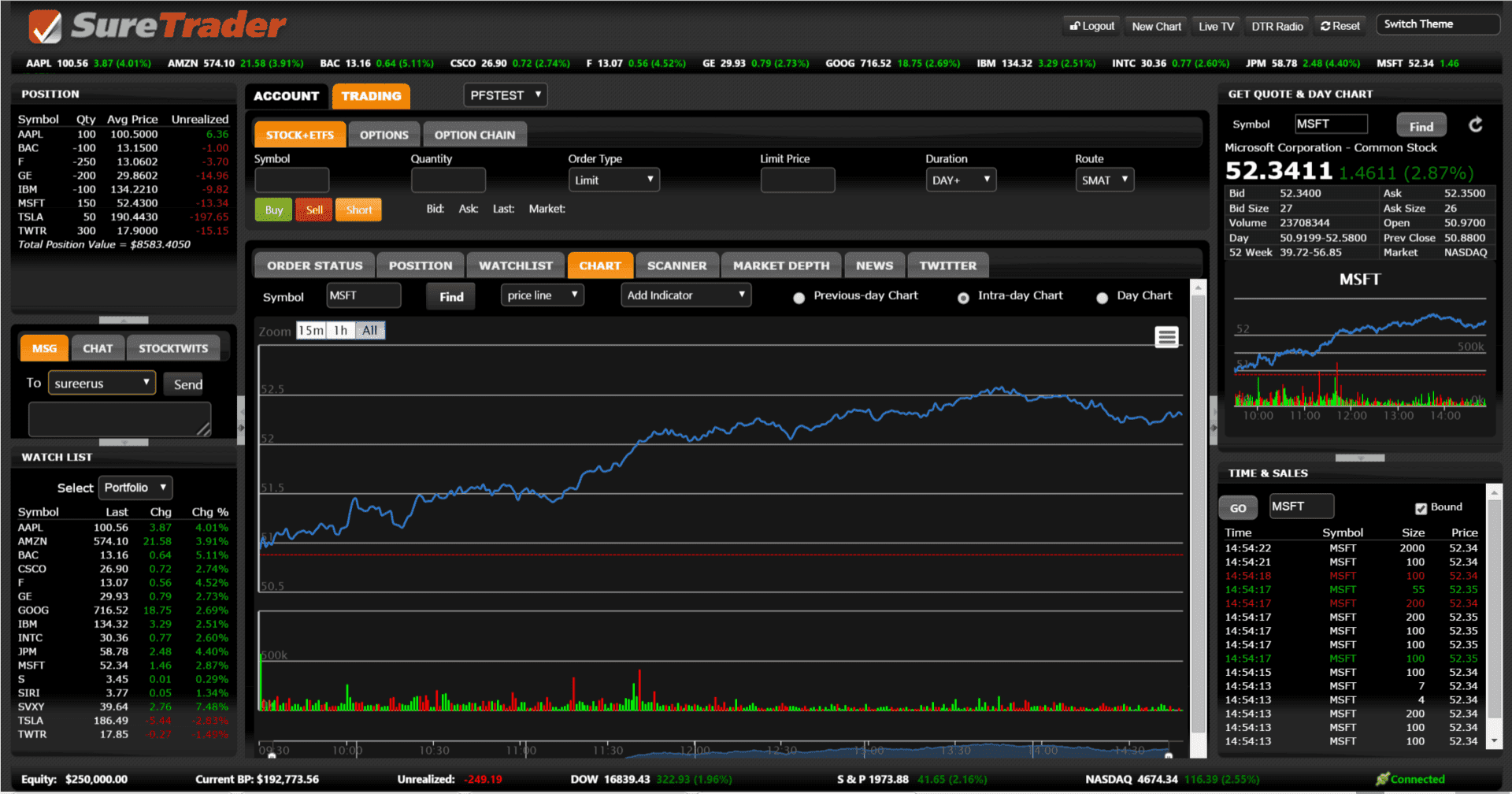Open the NEWS tab
1512x794 pixels.
pyautogui.click(x=874, y=265)
